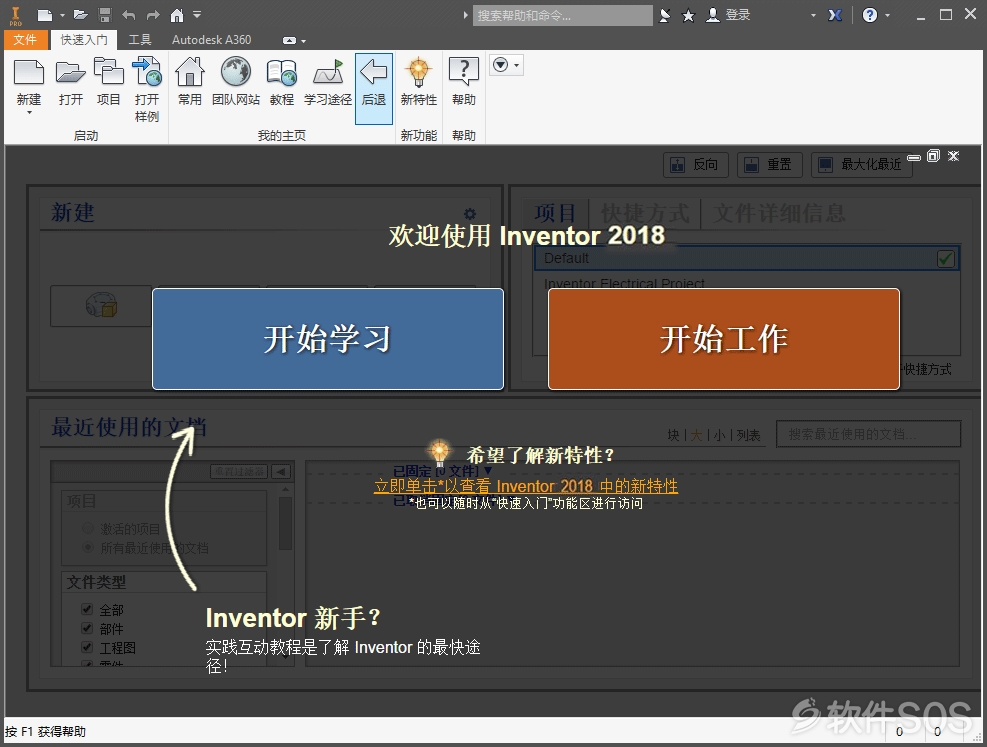Screen dimensions: 987x747
Task: Expand the dropdown arrow beside the help icon
Action: pyautogui.click(x=887, y=15)
